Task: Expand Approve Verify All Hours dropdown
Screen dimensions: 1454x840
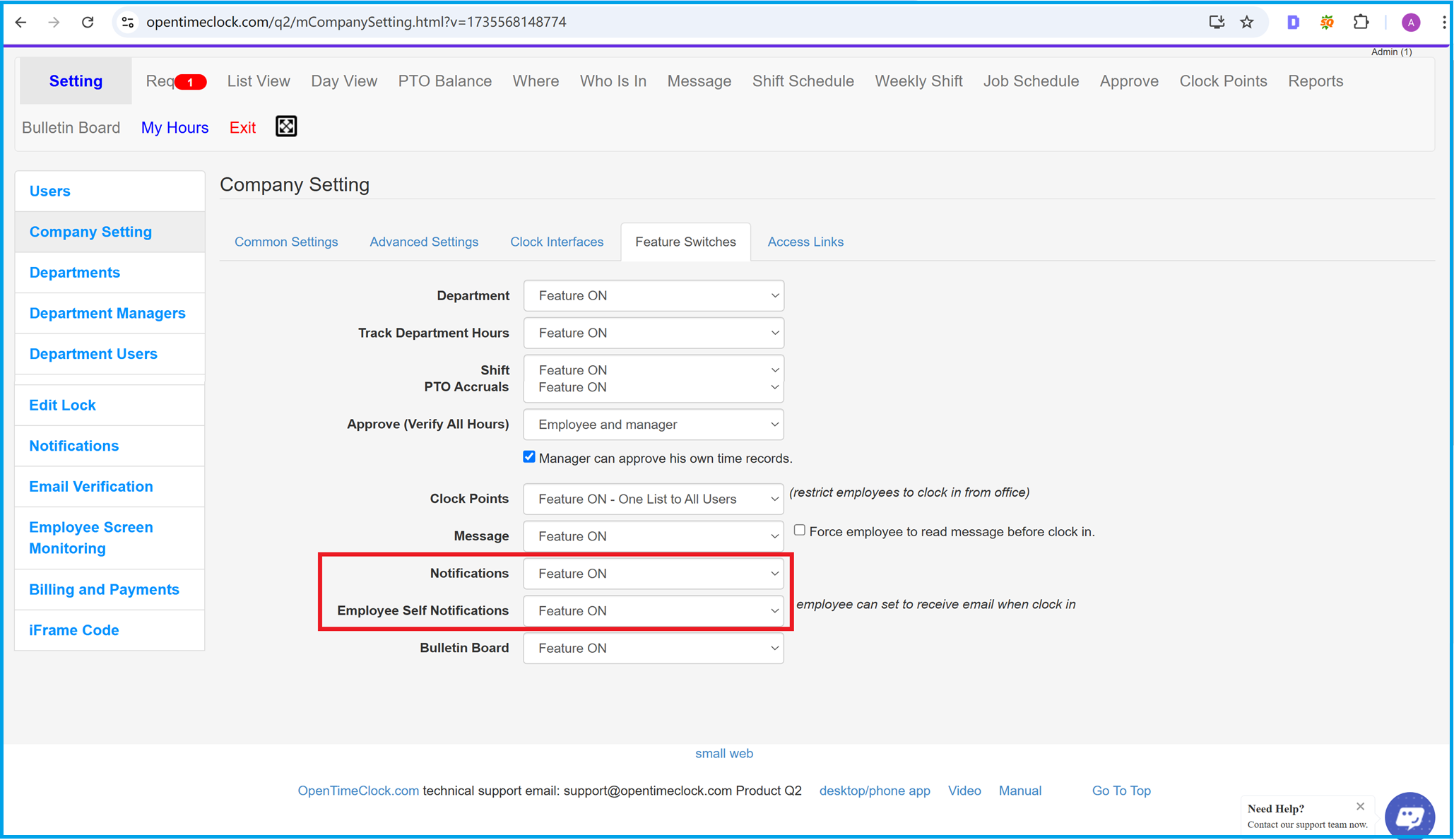Action: (653, 424)
